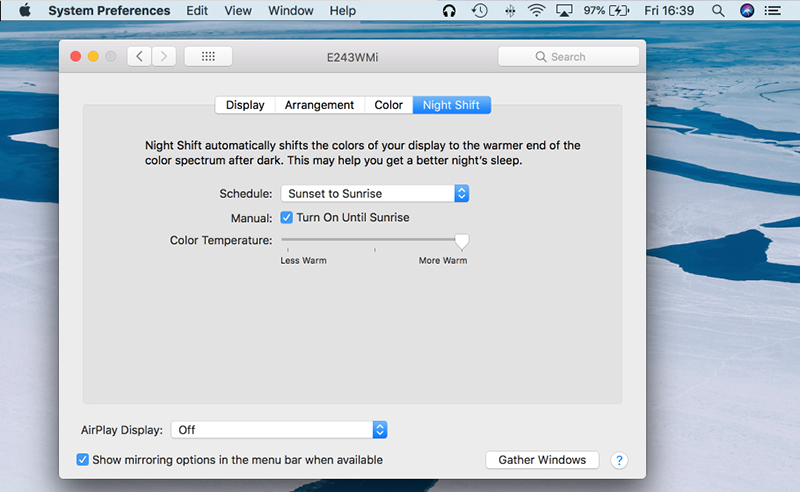Open the AirPlay Display dropdown

point(279,430)
